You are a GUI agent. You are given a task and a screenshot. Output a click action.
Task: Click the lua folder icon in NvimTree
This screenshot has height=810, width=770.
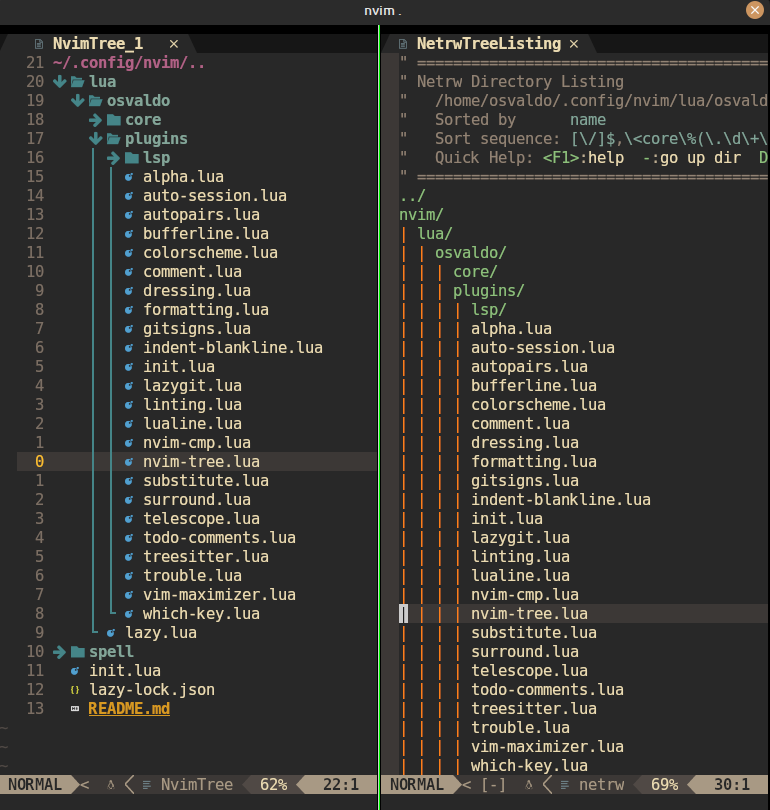pyautogui.click(x=77, y=82)
